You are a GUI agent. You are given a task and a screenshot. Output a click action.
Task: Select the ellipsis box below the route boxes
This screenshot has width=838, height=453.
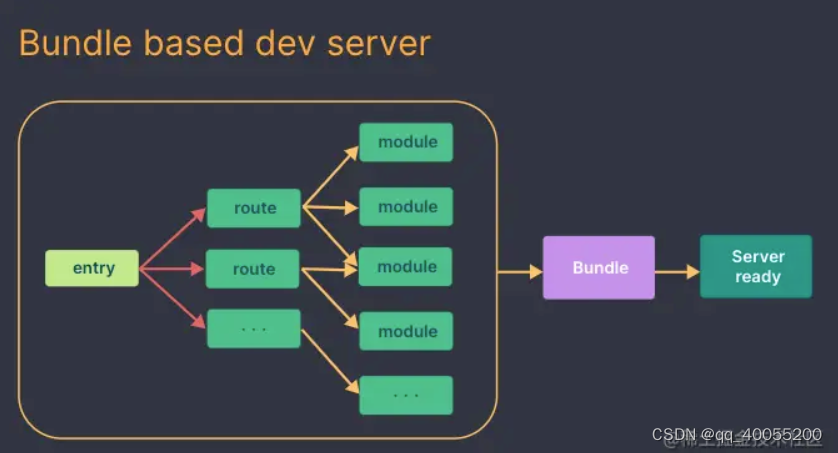tap(254, 329)
